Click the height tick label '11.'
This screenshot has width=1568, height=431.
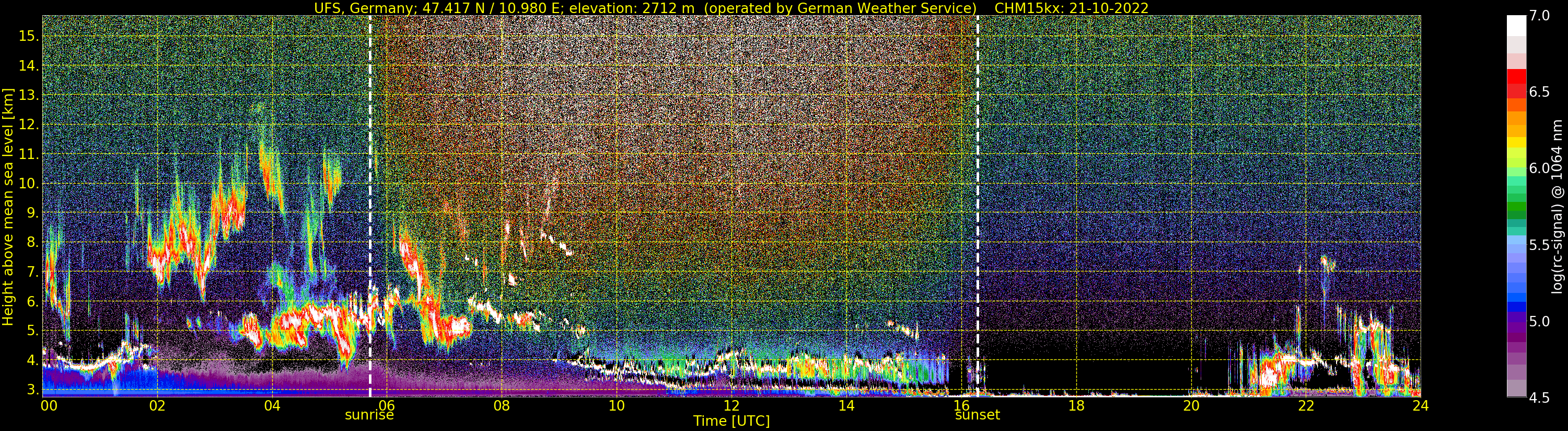tap(29, 154)
